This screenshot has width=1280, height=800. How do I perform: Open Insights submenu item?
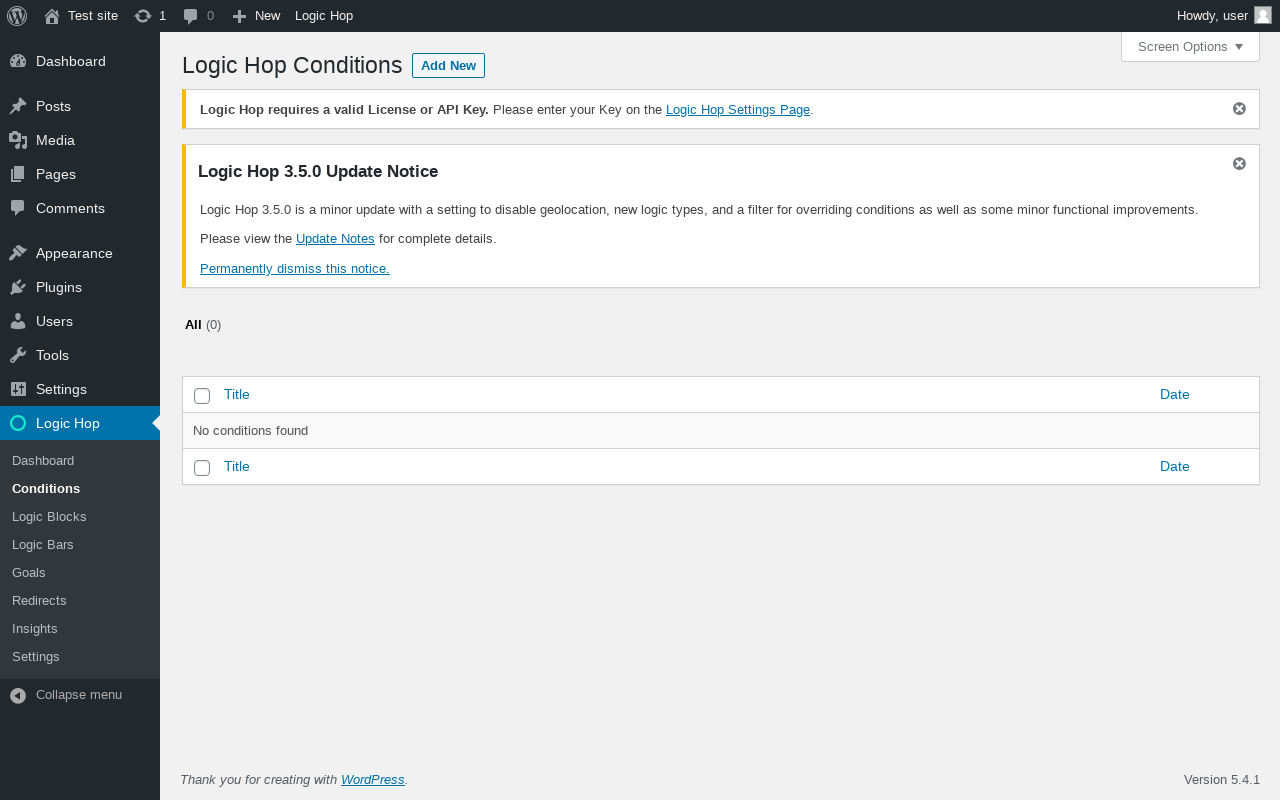click(35, 629)
